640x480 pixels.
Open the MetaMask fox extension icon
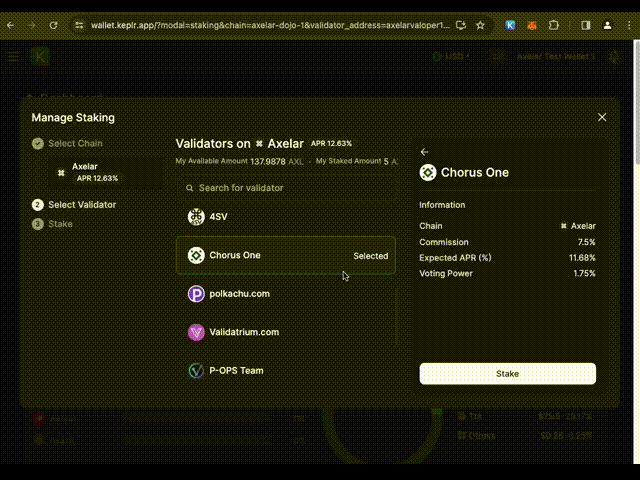point(532,25)
